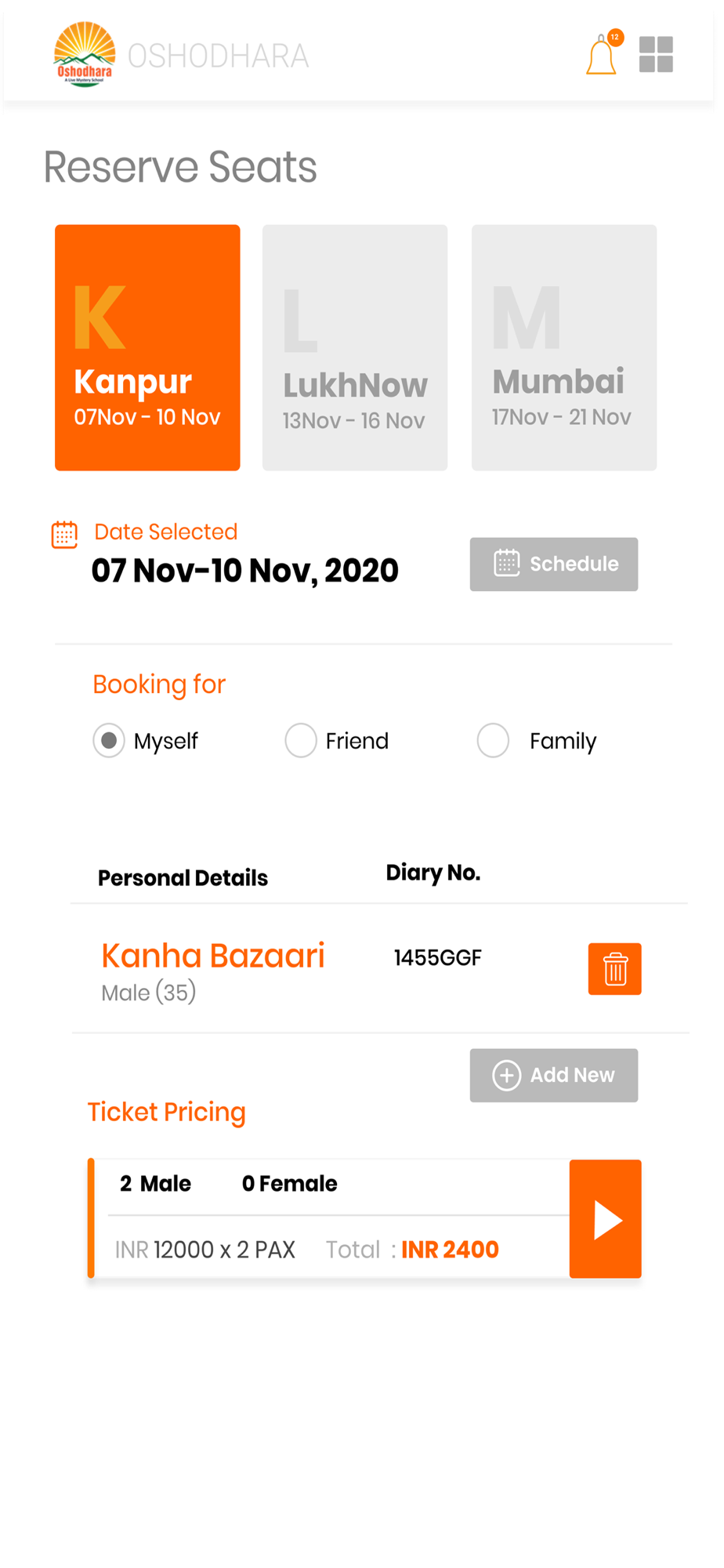Click the selected date 07 Nov-10 Nov, 2020
The image size is (724, 1568).
[245, 571]
